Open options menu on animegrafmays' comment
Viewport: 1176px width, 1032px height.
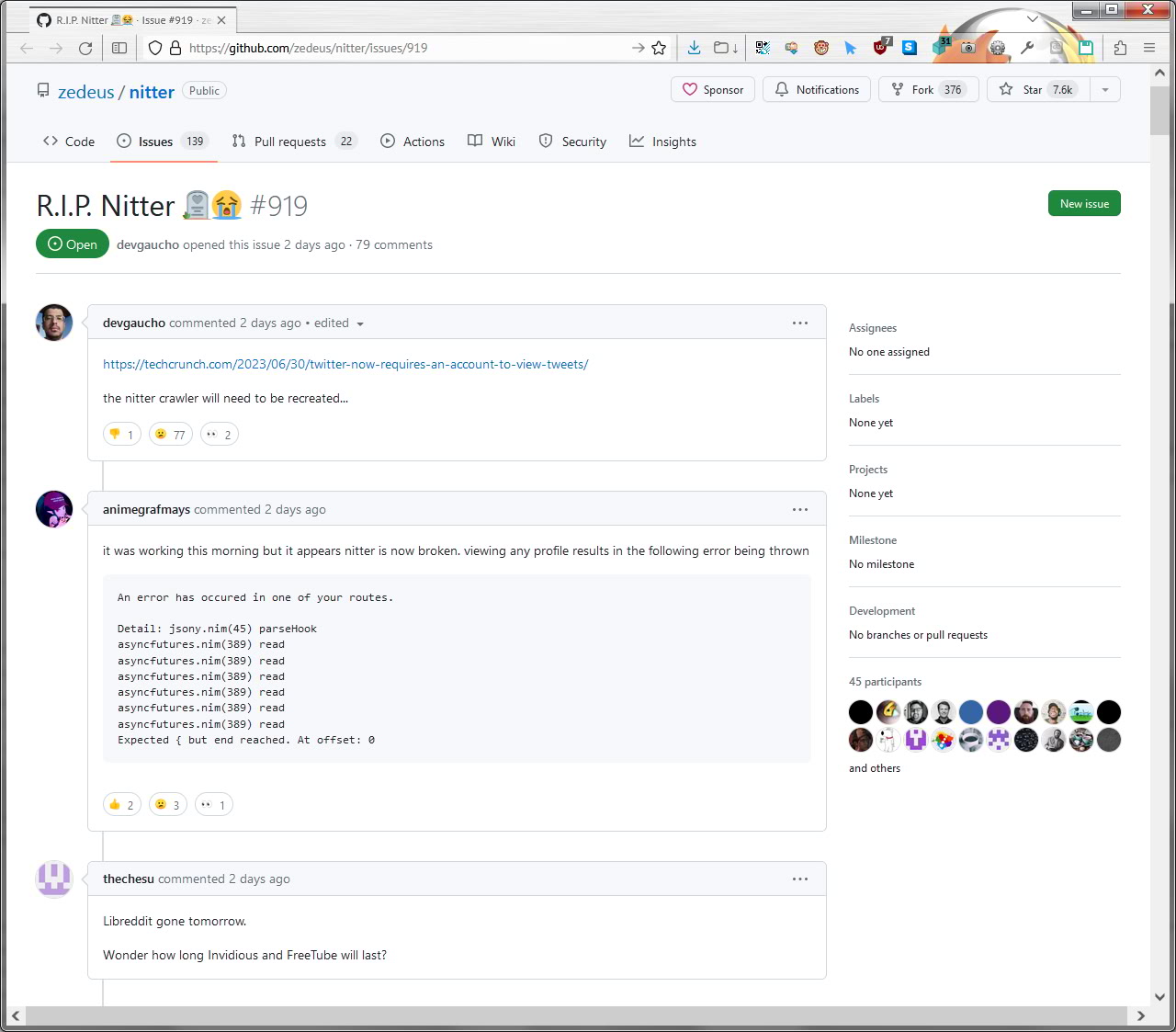coord(800,509)
